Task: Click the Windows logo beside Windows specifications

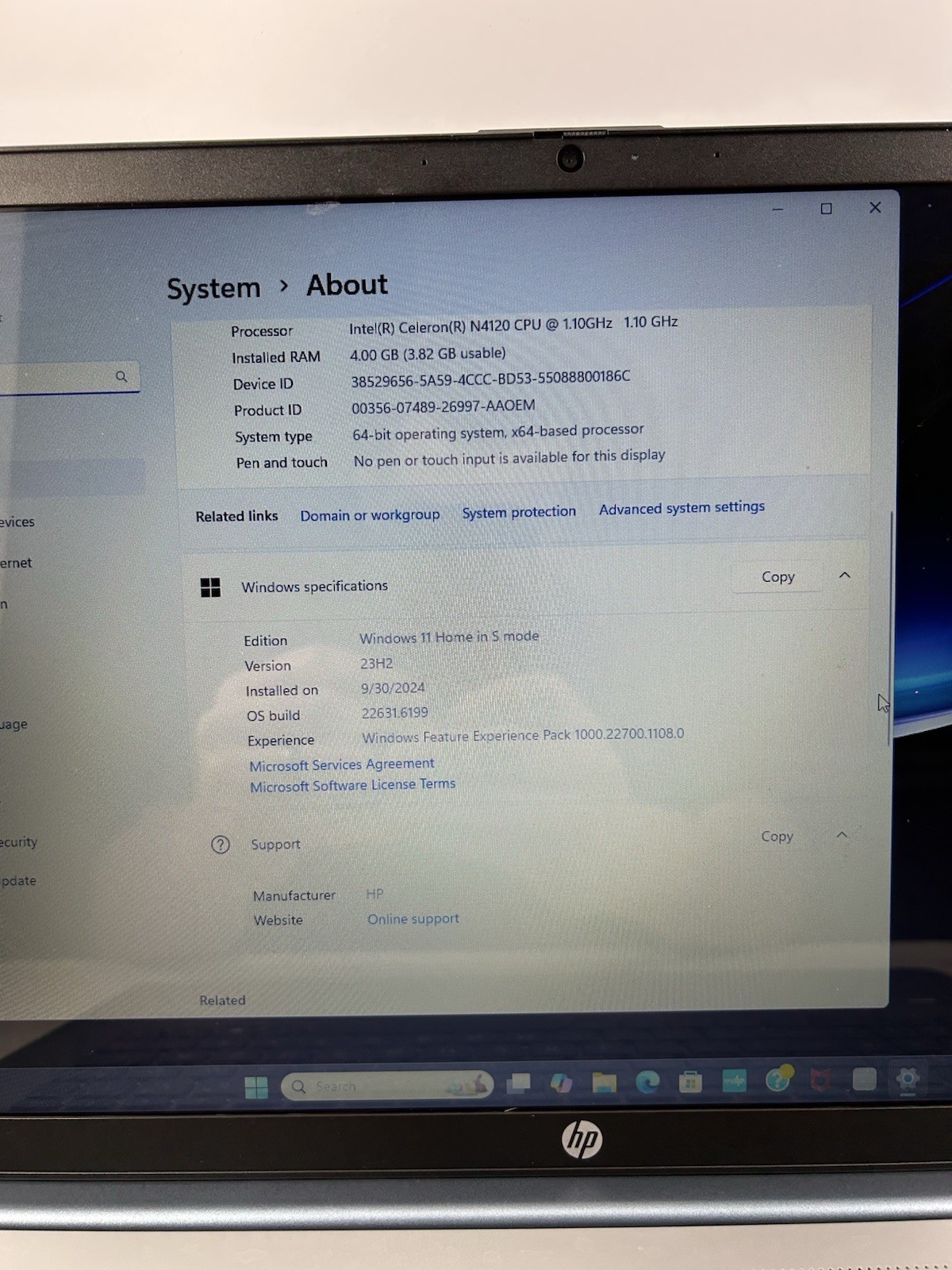Action: pos(210,587)
